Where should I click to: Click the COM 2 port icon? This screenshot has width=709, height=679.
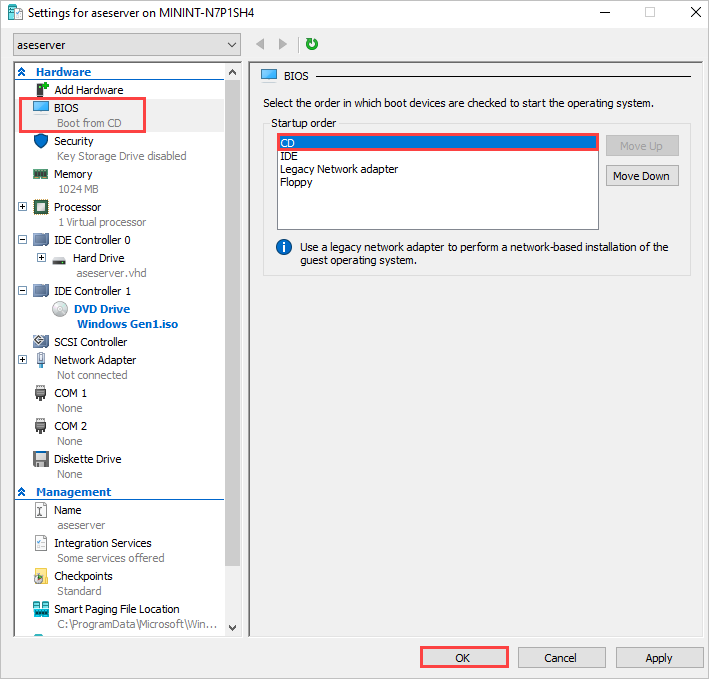point(40,426)
